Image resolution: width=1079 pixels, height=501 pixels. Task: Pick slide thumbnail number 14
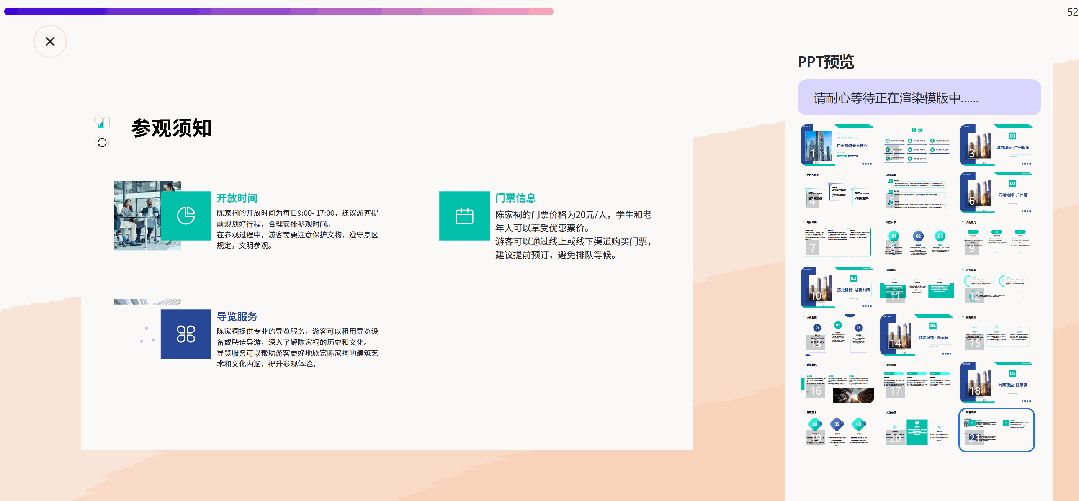click(916, 334)
